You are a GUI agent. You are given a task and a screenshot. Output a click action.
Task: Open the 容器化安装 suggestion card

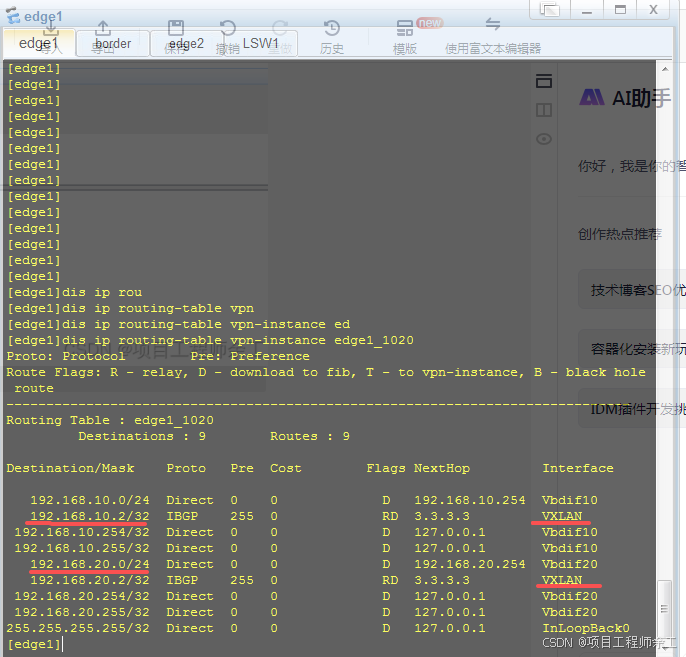(x=632, y=349)
